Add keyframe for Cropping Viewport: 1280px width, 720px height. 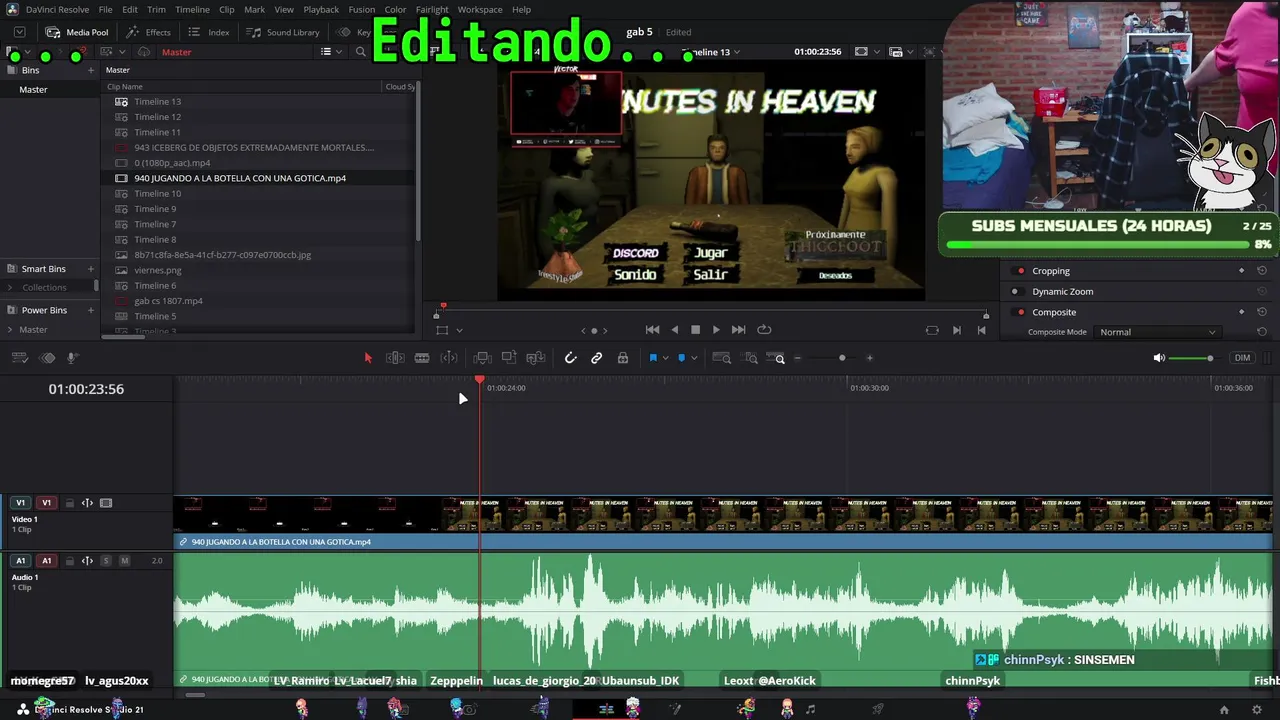click(x=1241, y=271)
